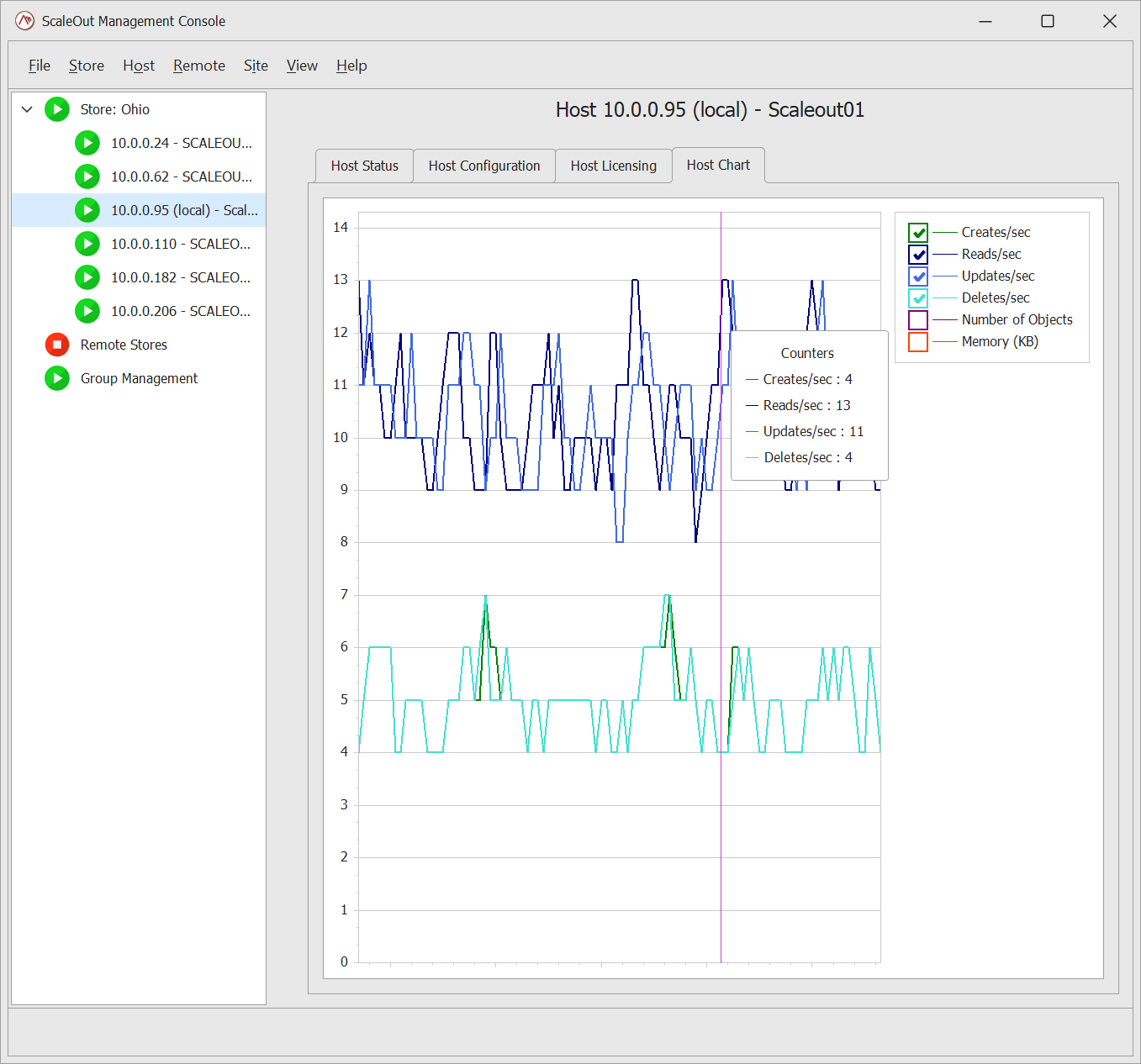Screen dimensions: 1141x1064
Task: Enable the Memory (KB) checkbox
Action: pos(918,342)
